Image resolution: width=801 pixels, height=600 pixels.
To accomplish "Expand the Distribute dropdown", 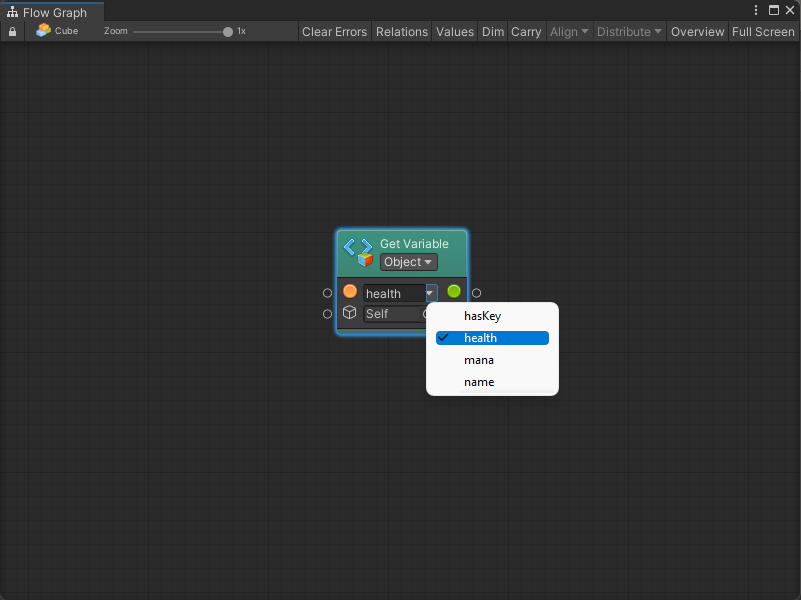I will pos(629,32).
